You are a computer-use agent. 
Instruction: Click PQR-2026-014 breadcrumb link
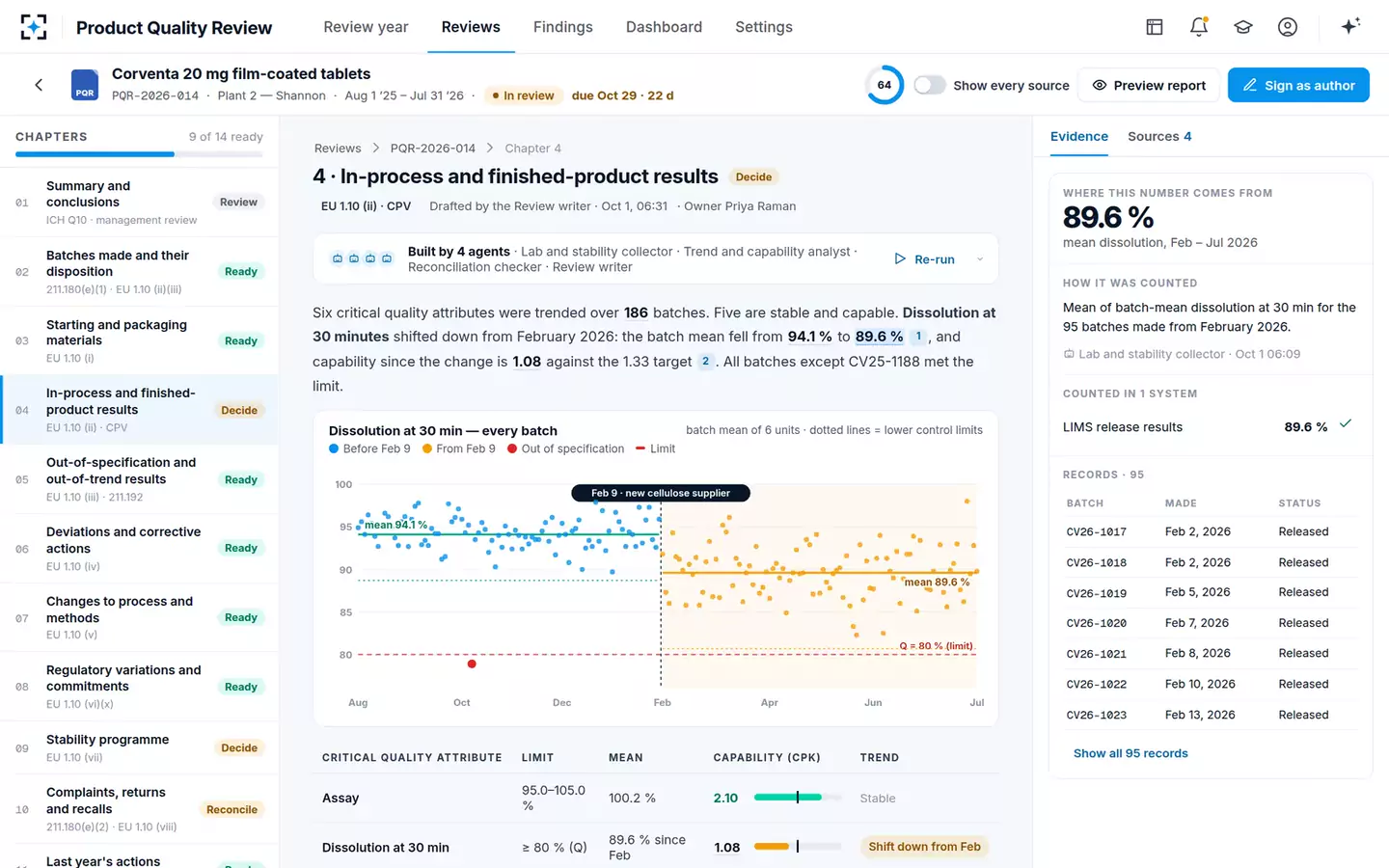433,148
